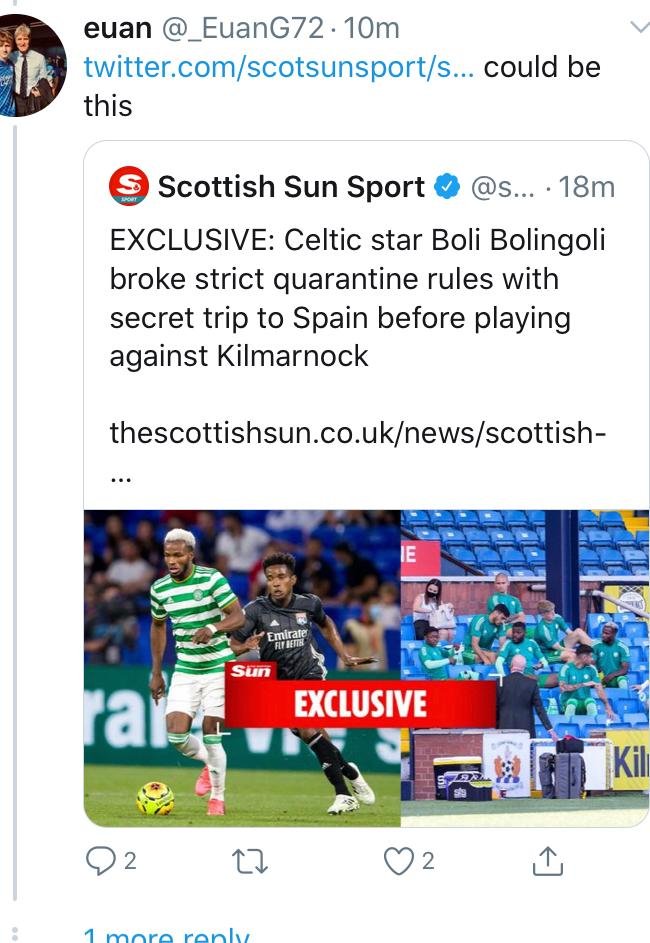Image resolution: width=650 pixels, height=943 pixels.
Task: Like the tweet with heart icon
Action: click(399, 861)
